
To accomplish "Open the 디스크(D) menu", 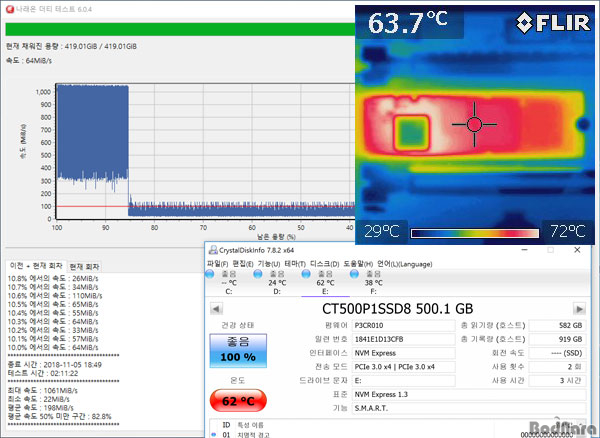I will [324, 264].
